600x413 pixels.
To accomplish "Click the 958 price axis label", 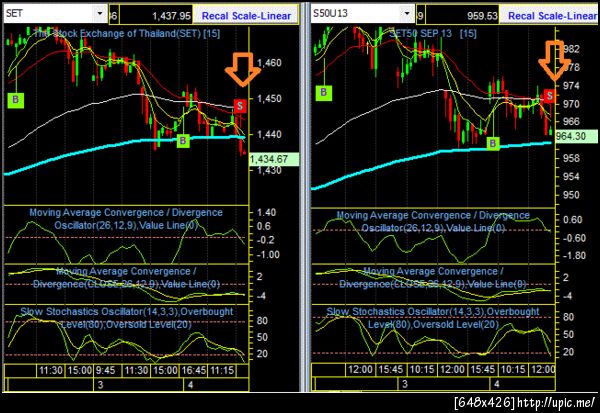I will point(572,158).
